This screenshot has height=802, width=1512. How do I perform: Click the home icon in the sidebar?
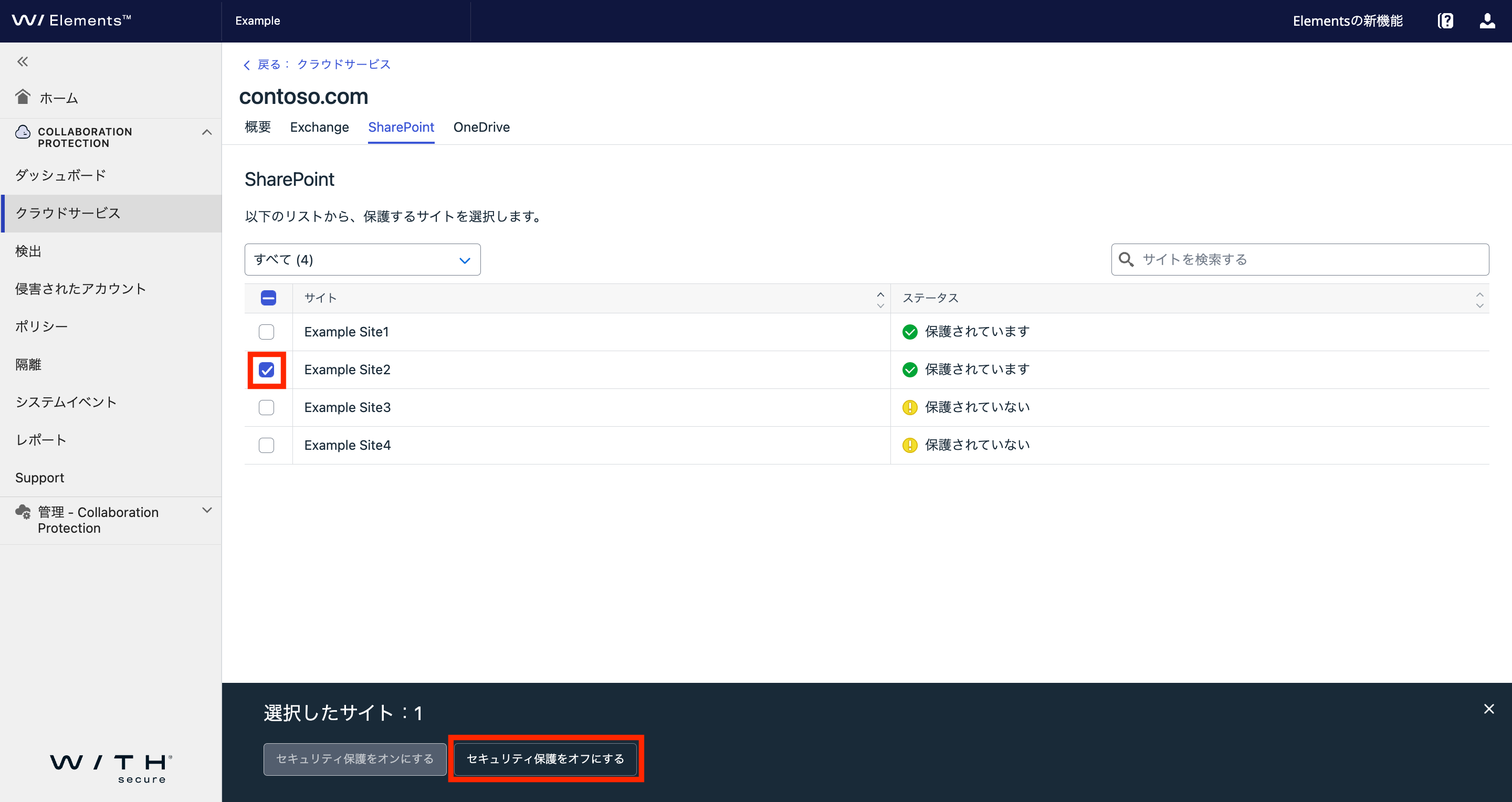click(x=22, y=96)
